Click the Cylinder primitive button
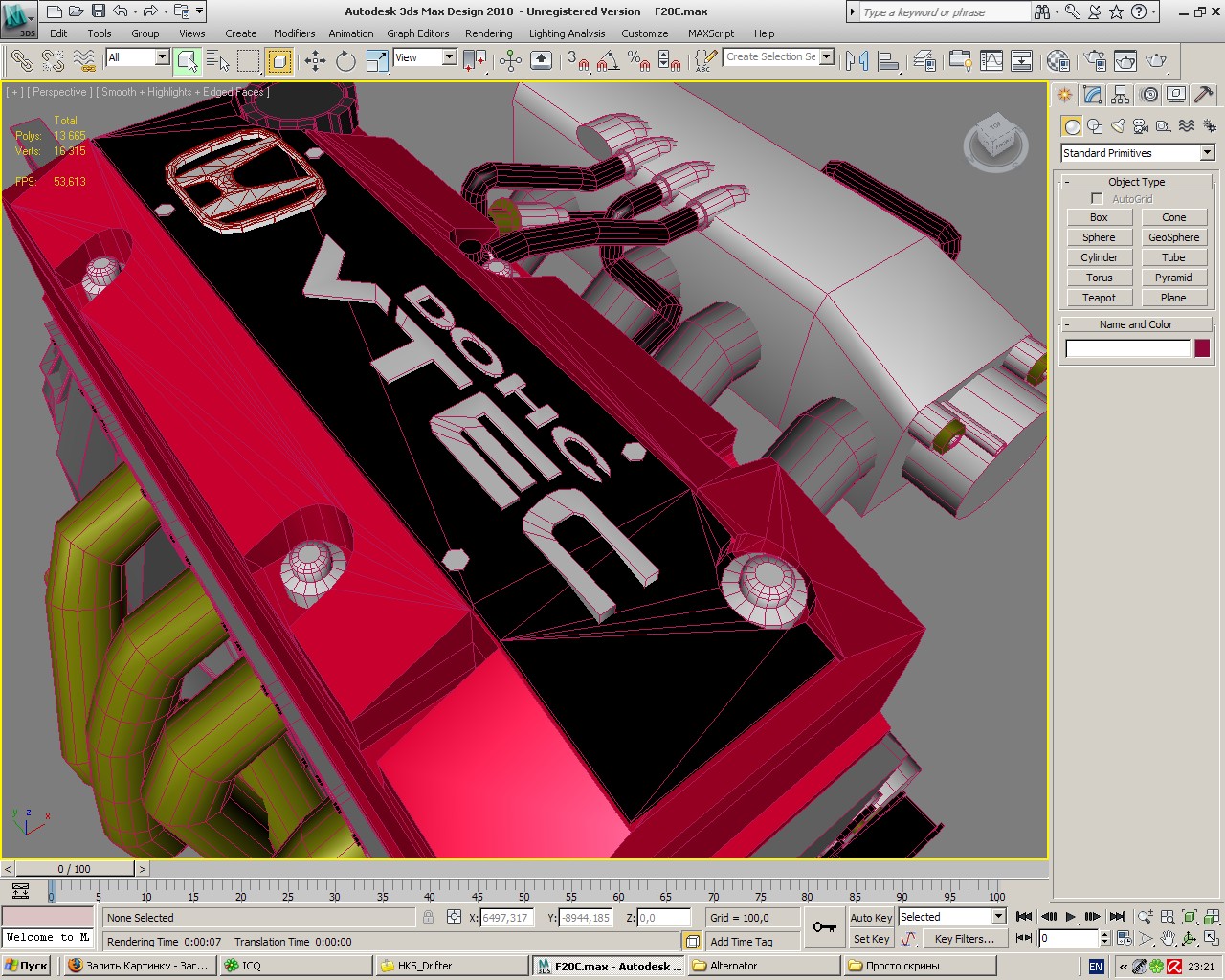Screen dimensions: 1225x980 [1099, 257]
